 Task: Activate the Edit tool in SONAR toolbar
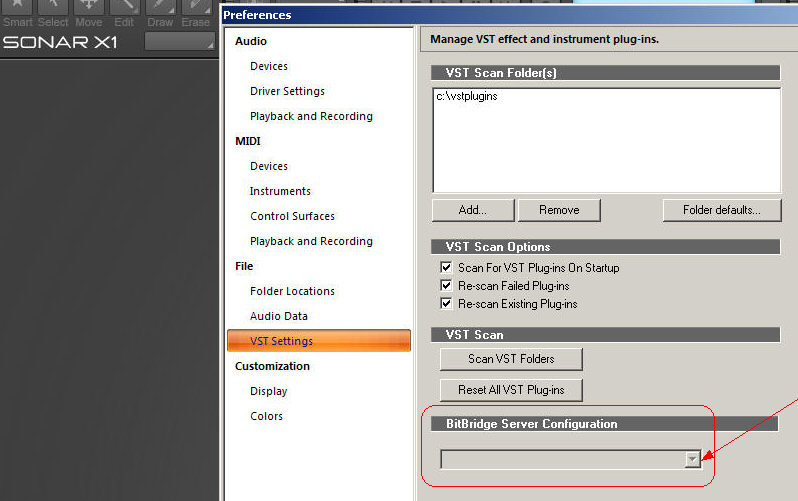tap(124, 14)
